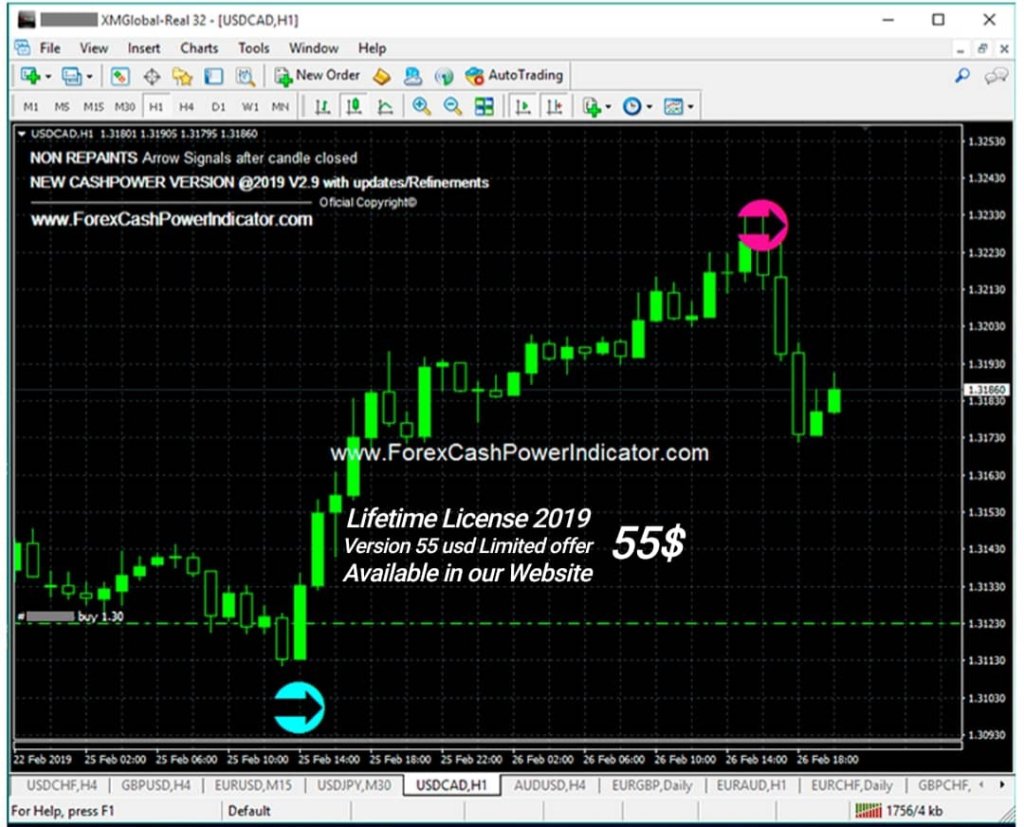Expand the USDCAD,H1 chart title triangle
Viewport: 1024px width, 827px height.
coord(22,134)
